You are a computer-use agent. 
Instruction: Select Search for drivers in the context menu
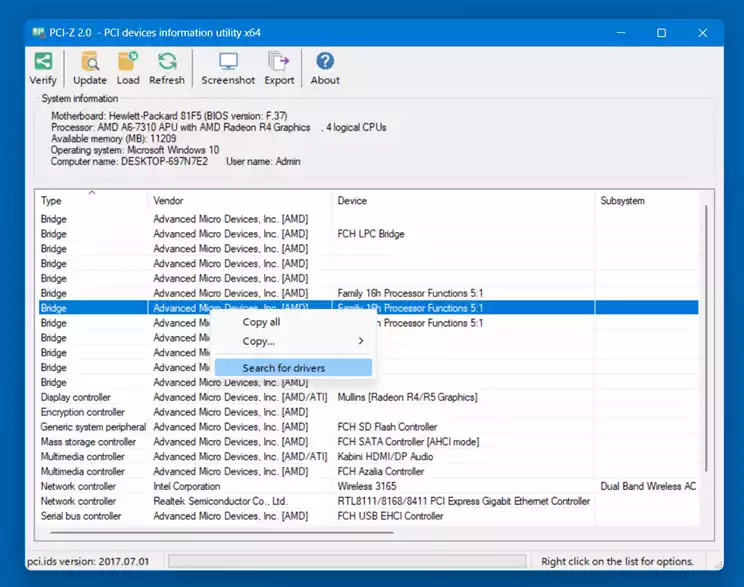pos(293,368)
